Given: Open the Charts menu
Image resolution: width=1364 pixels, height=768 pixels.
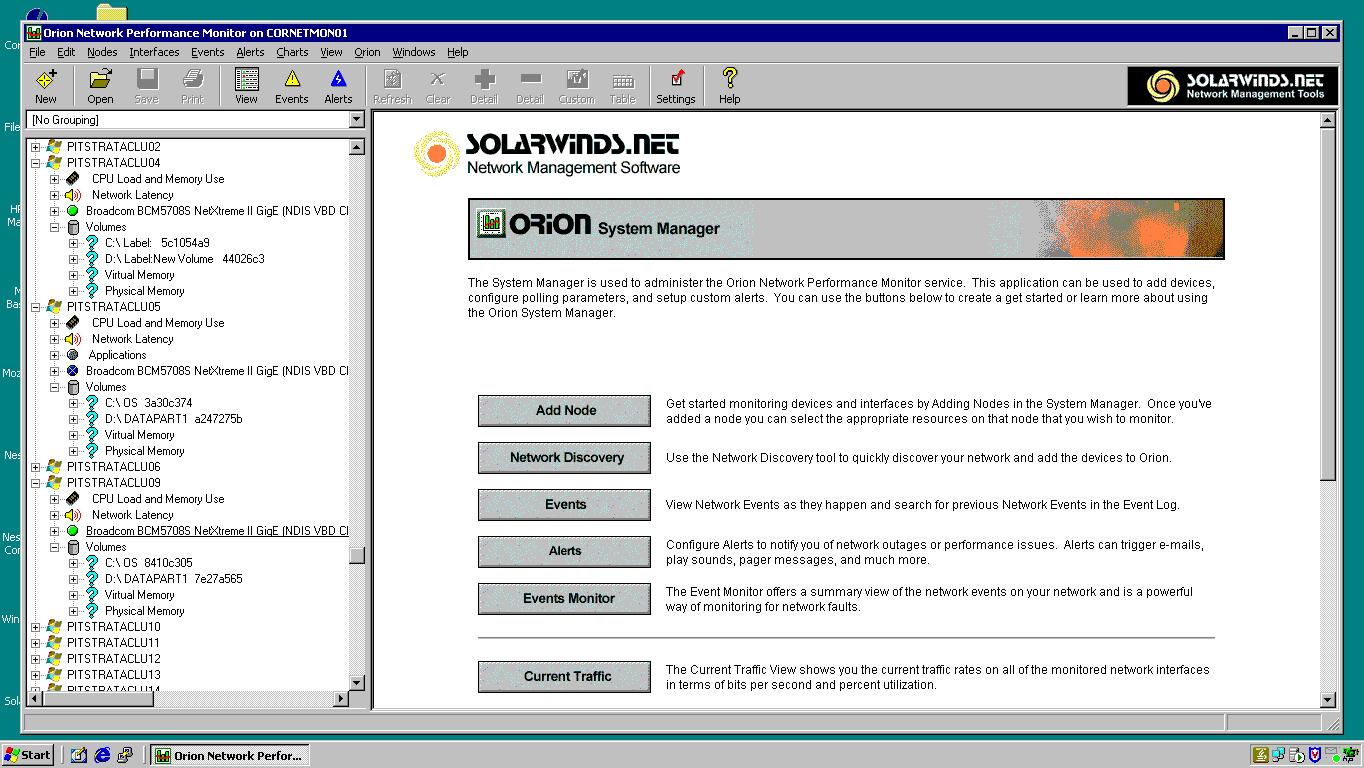Looking at the screenshot, I should 292,52.
